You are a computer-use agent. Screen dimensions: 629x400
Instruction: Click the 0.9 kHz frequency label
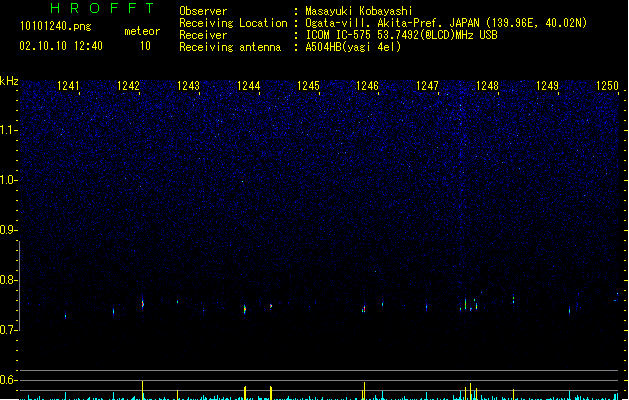click(x=8, y=230)
